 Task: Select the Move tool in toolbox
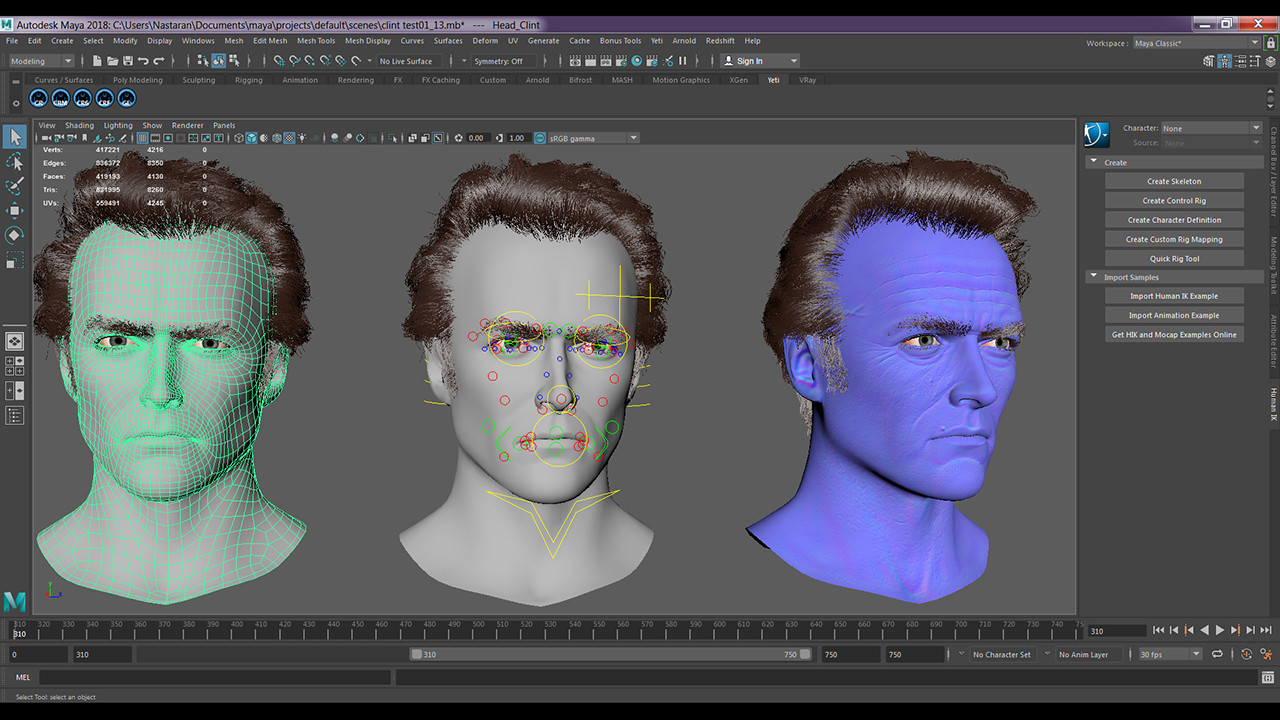pyautogui.click(x=15, y=211)
